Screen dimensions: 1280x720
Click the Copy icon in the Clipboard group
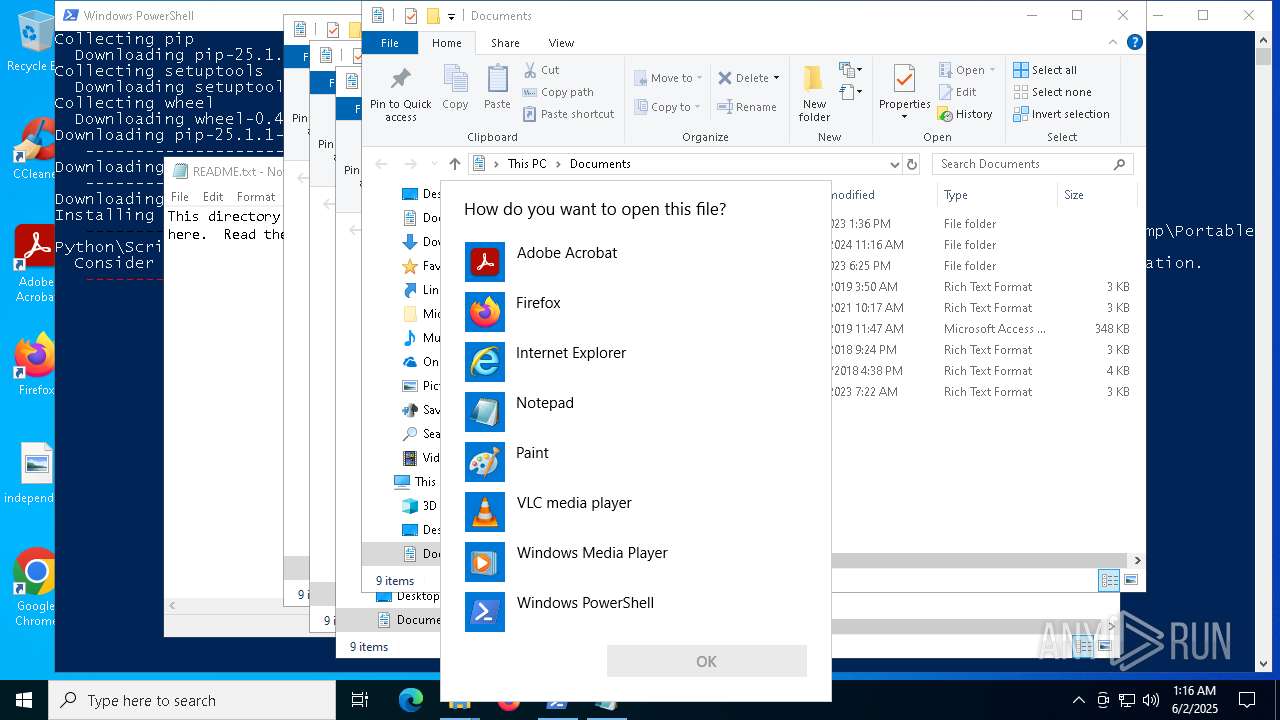tap(455, 87)
